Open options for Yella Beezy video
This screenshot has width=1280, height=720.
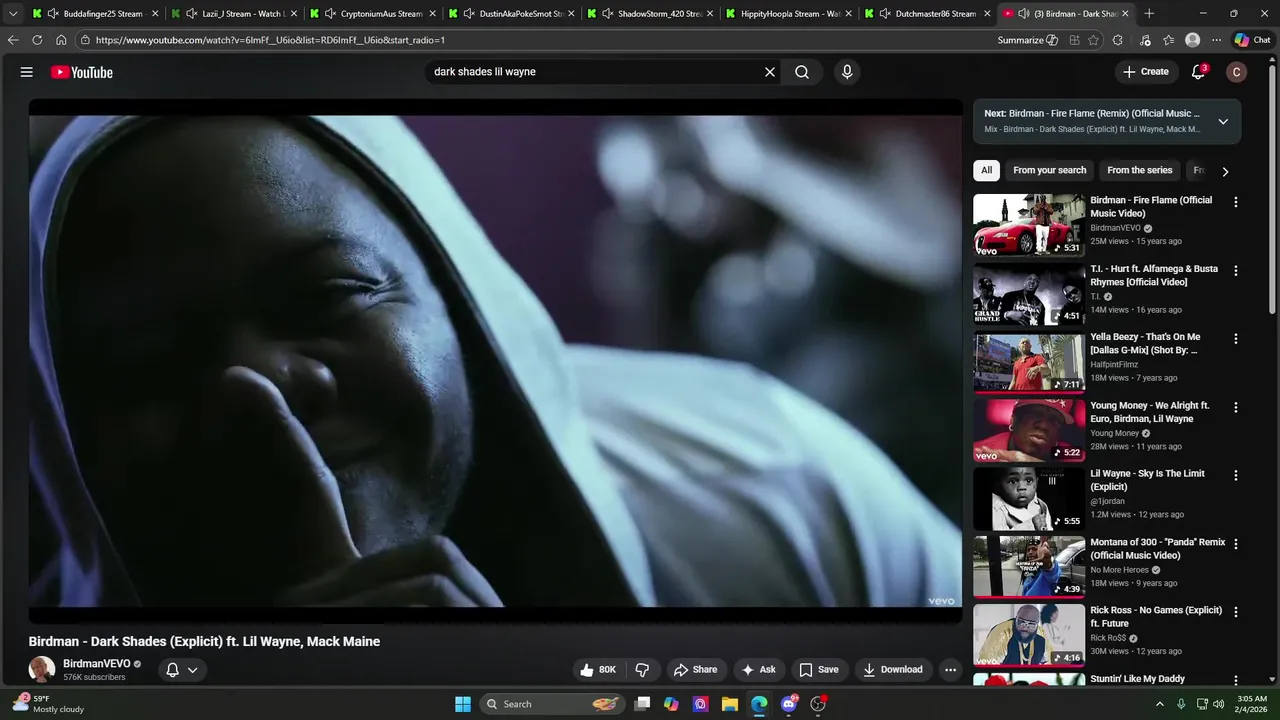pos(1236,339)
